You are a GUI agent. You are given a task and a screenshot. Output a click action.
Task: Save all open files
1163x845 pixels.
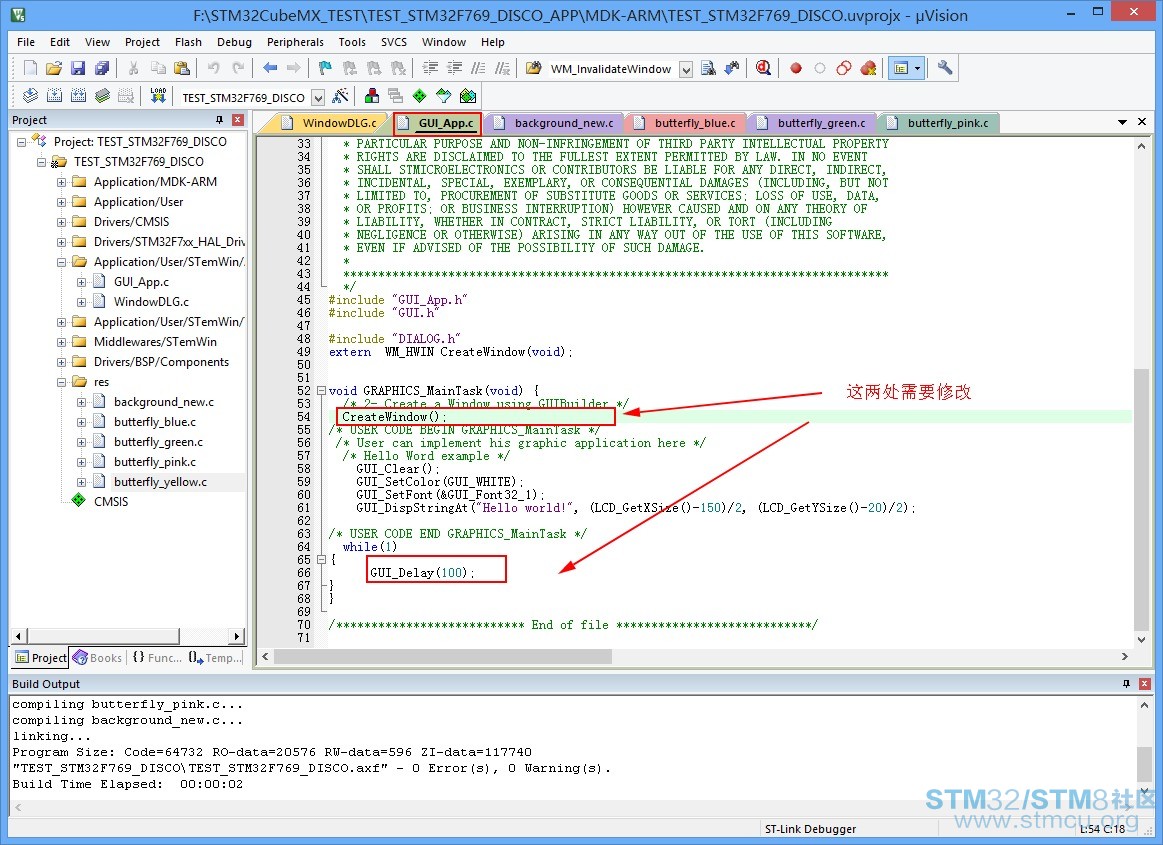point(102,68)
